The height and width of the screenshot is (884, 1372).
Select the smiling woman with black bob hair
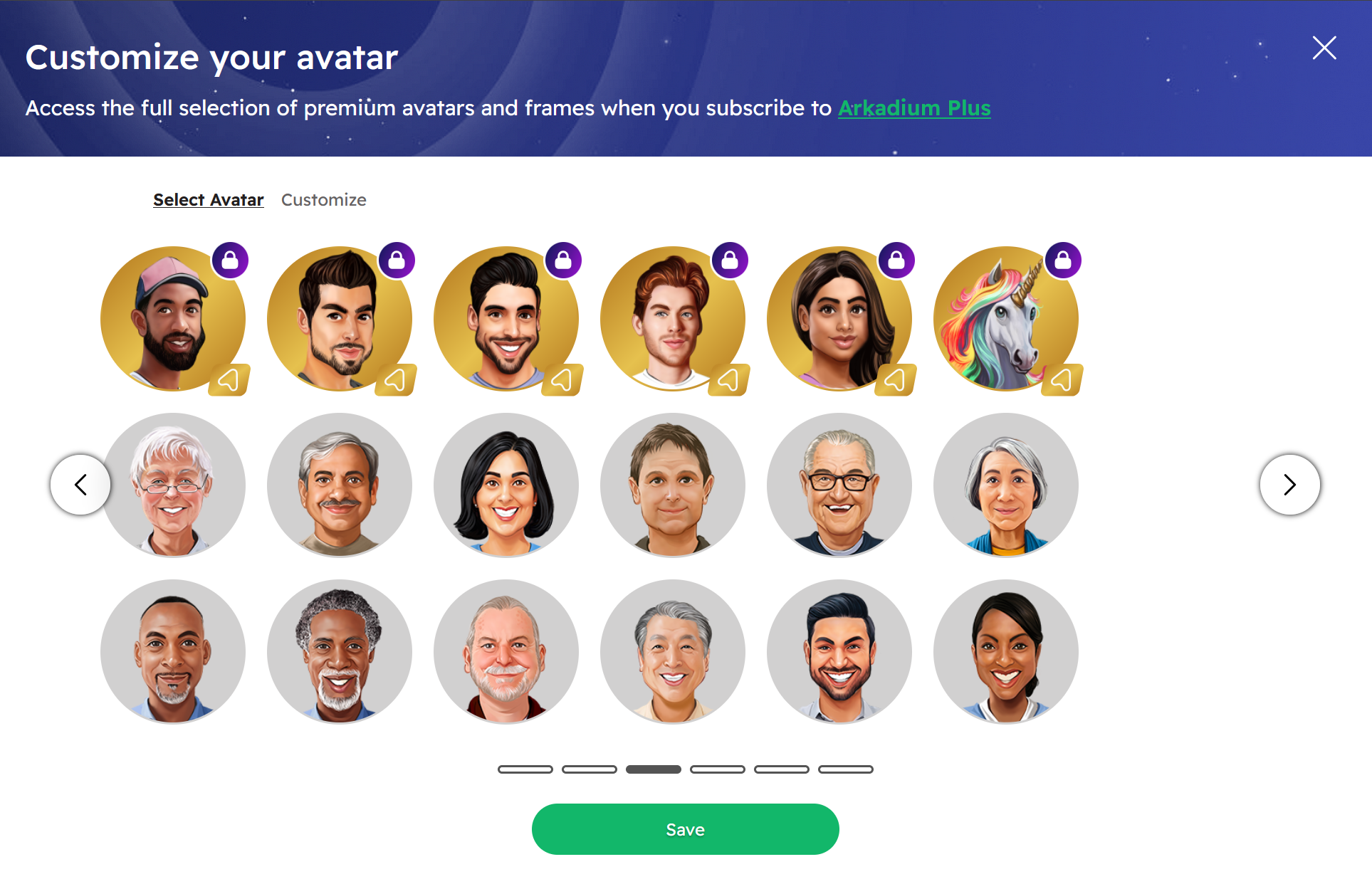(x=506, y=485)
